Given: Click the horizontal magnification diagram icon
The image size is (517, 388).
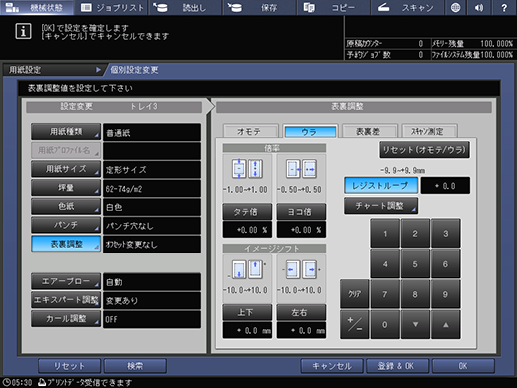Looking at the screenshot, I should [301, 169].
